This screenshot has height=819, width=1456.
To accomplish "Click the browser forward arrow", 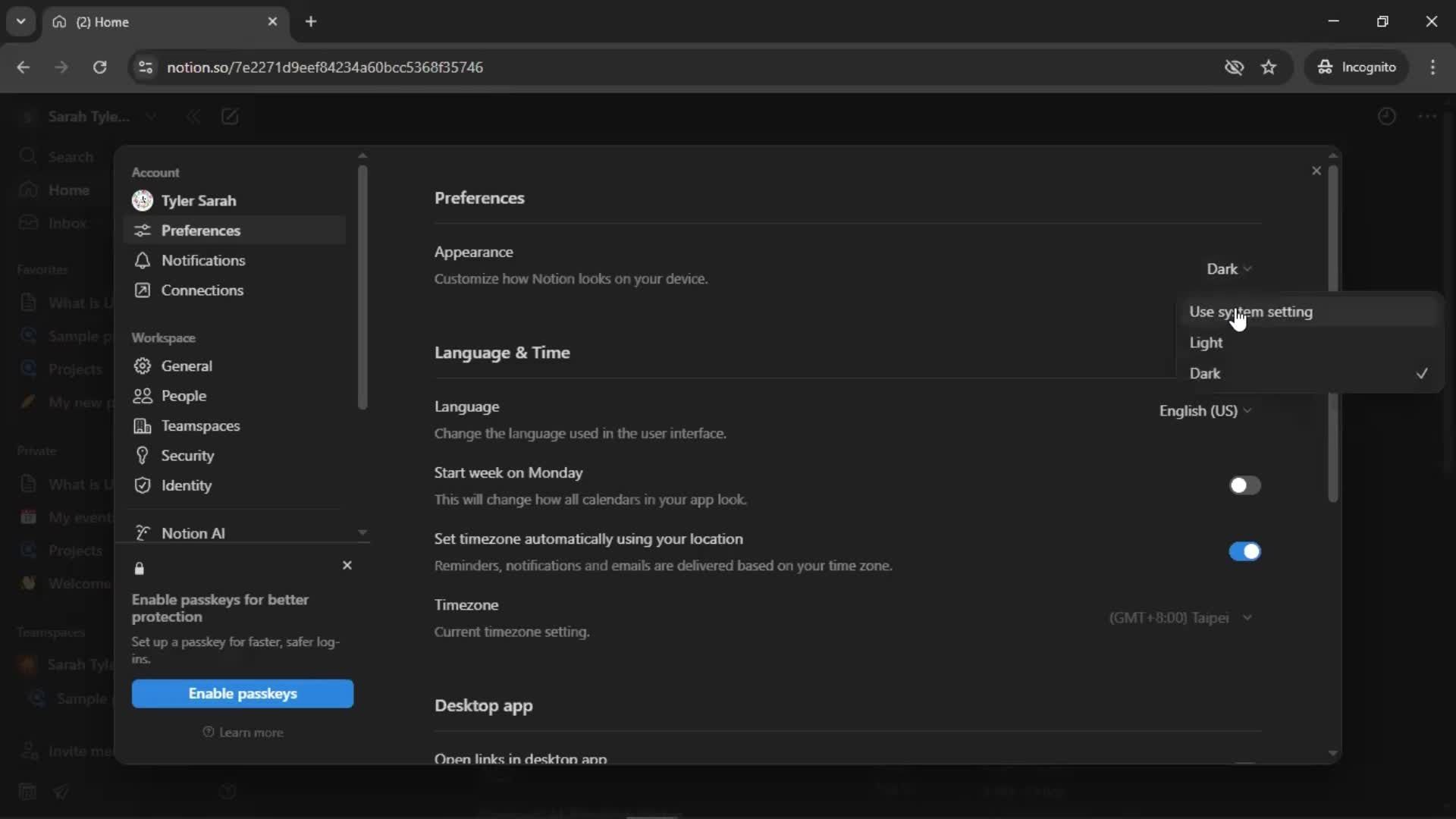I will coord(61,67).
